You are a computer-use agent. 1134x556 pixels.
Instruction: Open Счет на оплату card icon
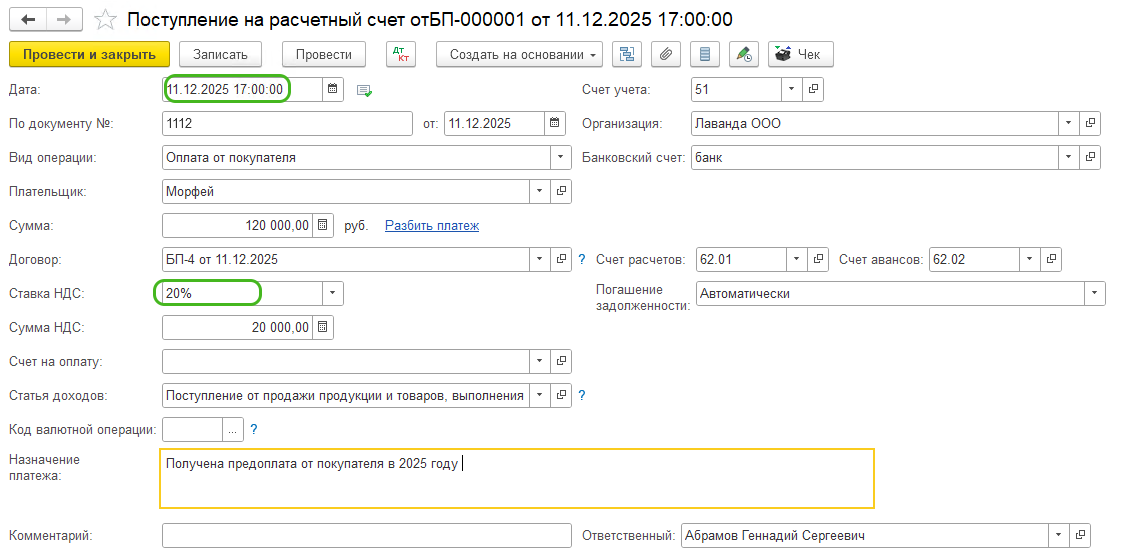point(560,361)
